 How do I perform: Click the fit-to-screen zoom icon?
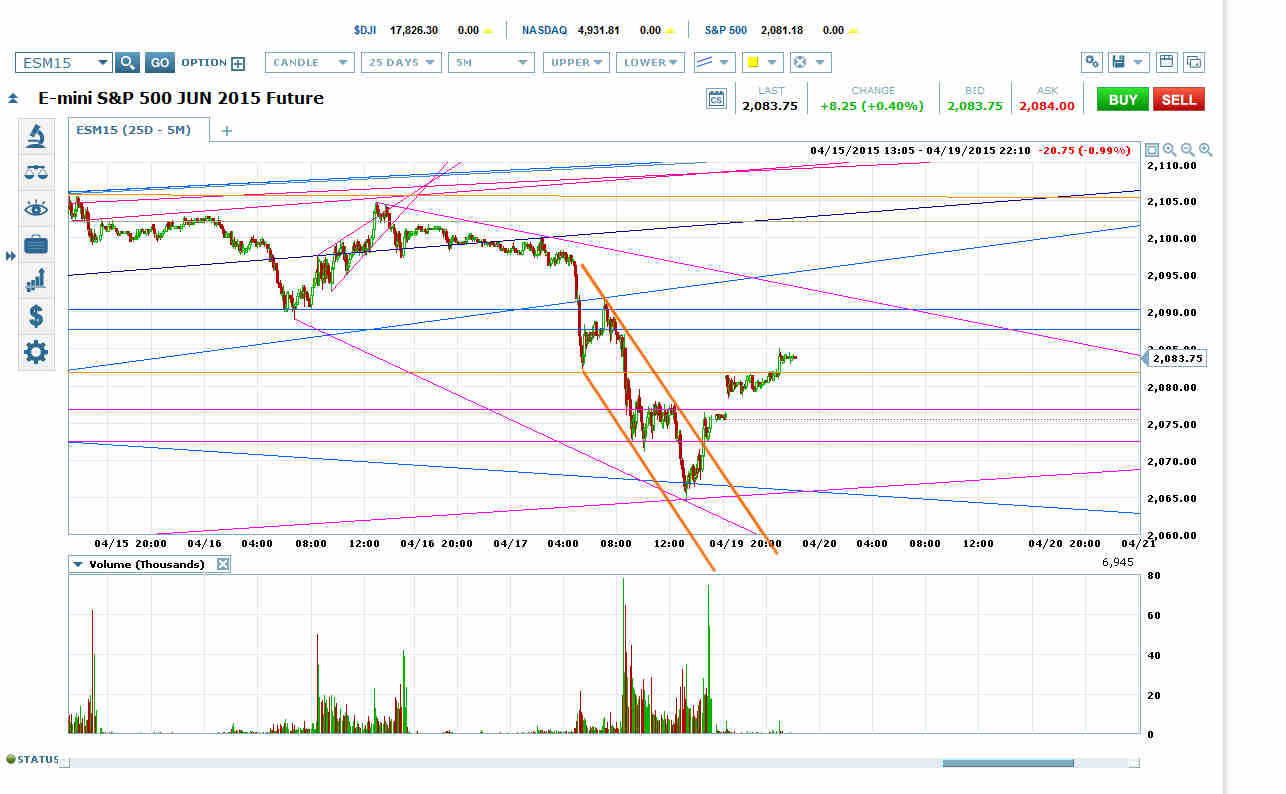tap(1152, 150)
